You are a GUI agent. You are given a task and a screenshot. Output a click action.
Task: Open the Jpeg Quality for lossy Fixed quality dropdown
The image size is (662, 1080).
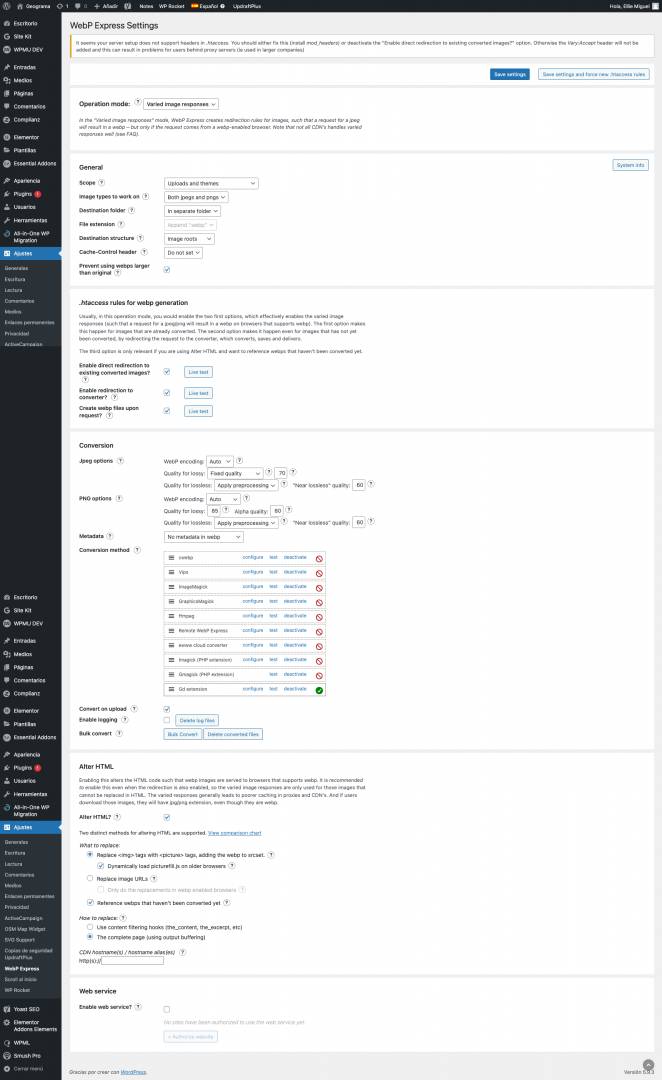coord(235,473)
